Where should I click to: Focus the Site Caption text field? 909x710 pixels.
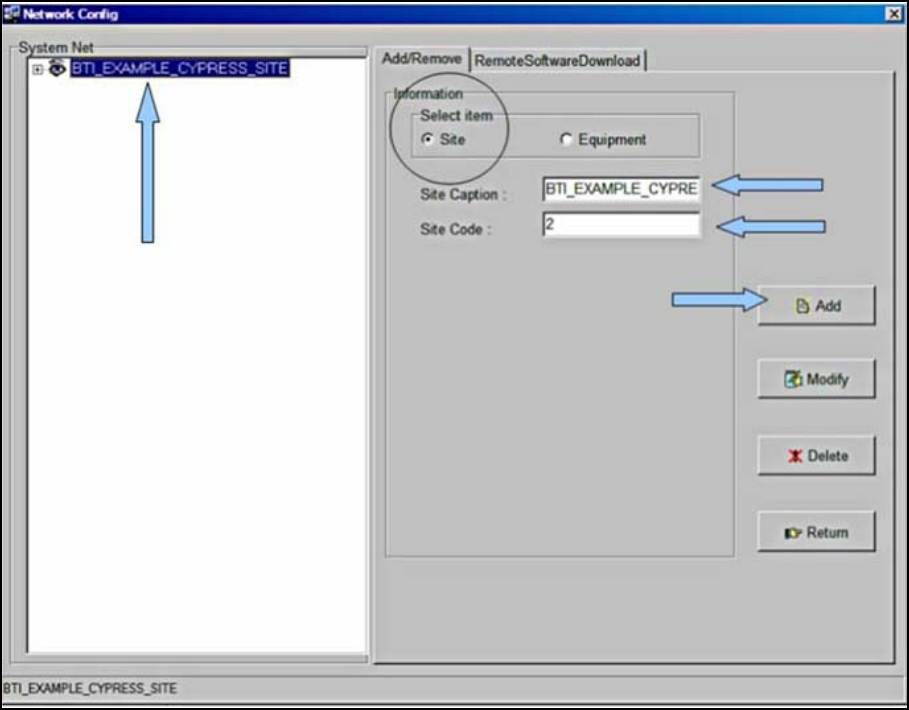point(621,189)
